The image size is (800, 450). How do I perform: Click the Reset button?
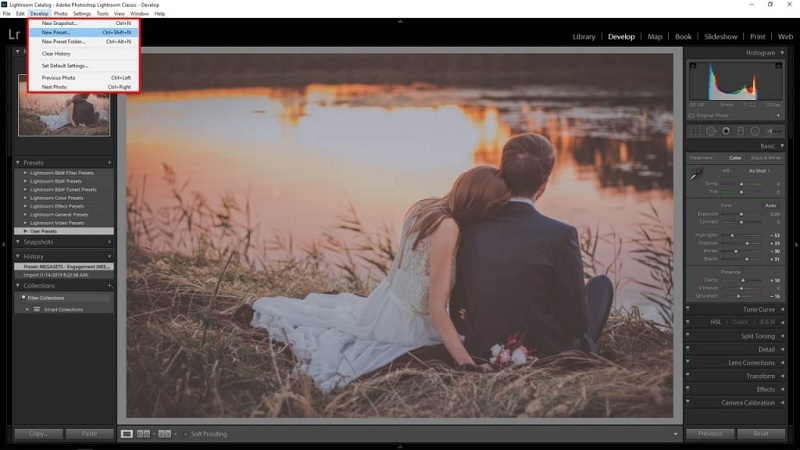[x=761, y=434]
